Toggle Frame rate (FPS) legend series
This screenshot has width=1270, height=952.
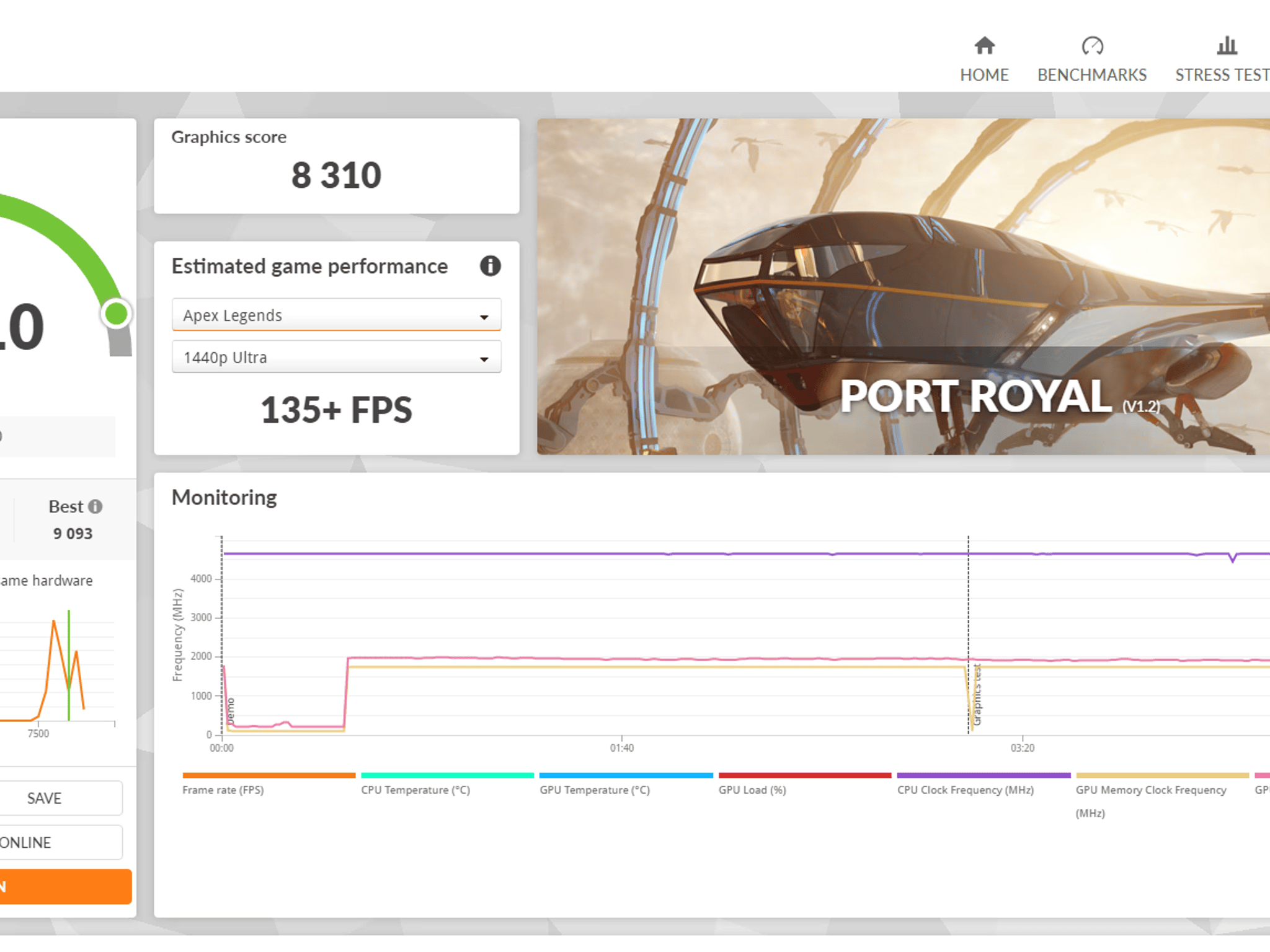click(x=269, y=784)
